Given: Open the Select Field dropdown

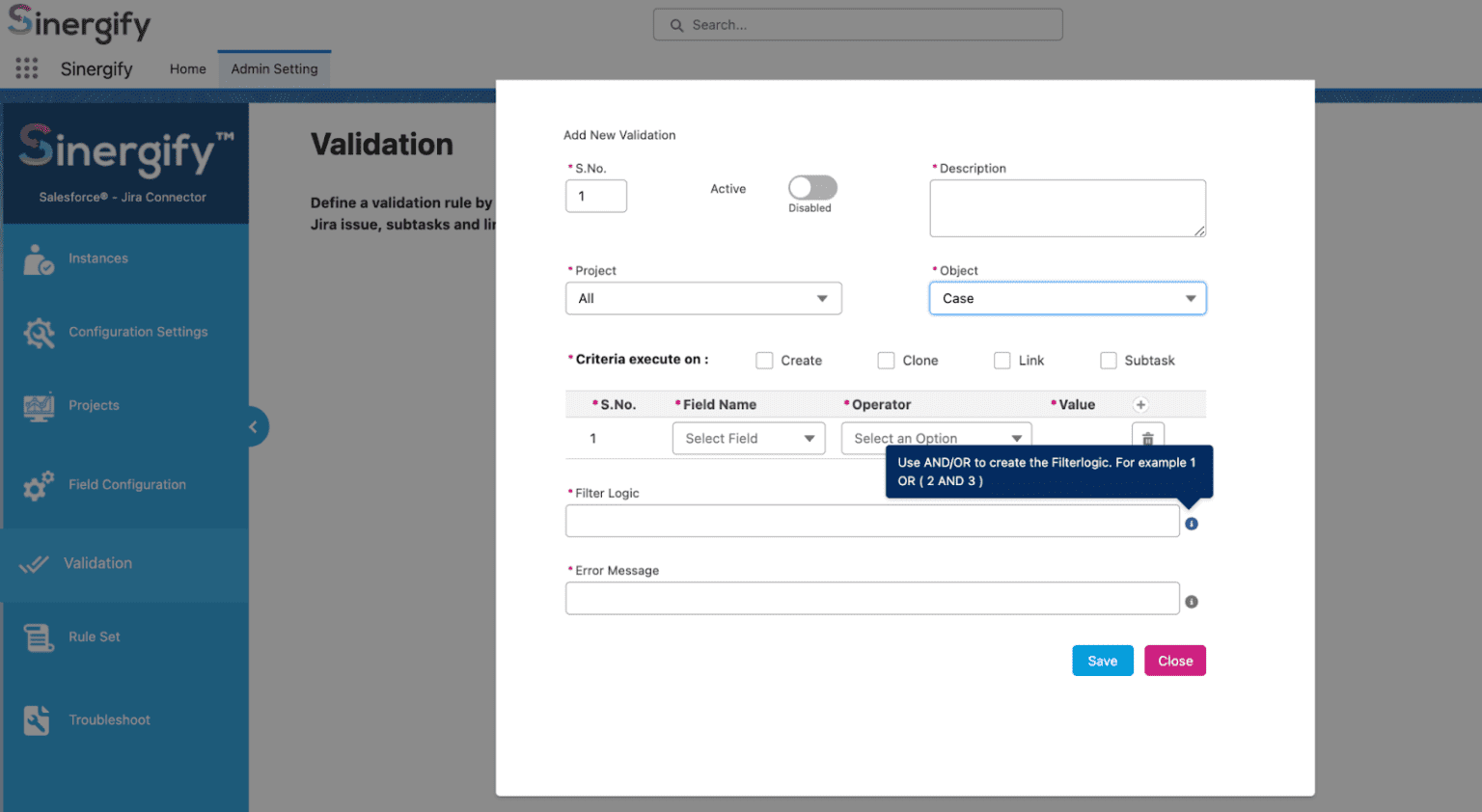Looking at the screenshot, I should (749, 439).
